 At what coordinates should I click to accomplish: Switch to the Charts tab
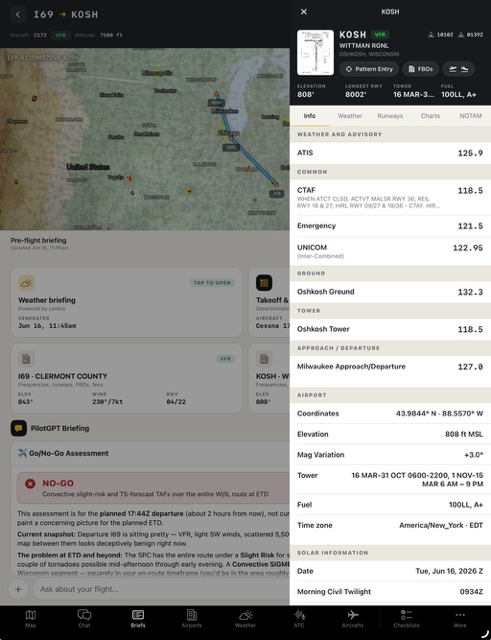pos(430,116)
